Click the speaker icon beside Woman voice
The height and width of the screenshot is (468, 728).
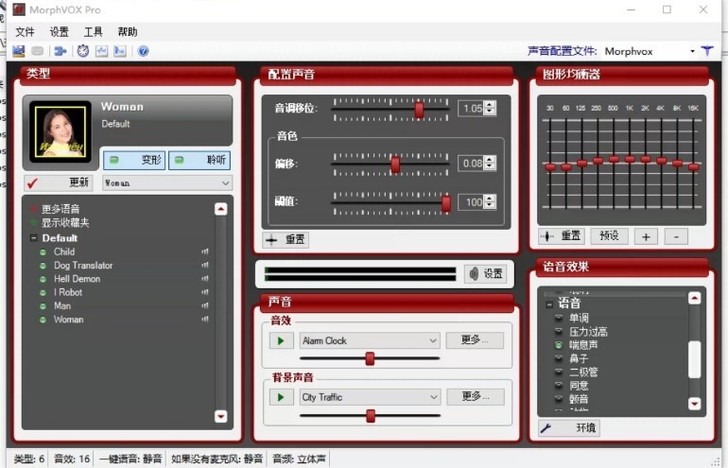(x=205, y=319)
